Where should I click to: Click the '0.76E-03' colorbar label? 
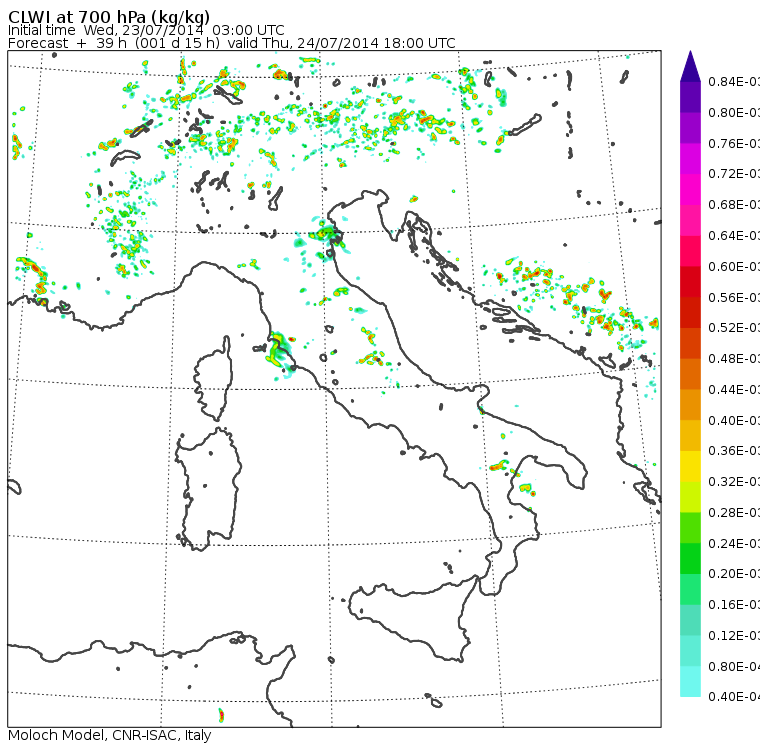pyautogui.click(x=734, y=143)
